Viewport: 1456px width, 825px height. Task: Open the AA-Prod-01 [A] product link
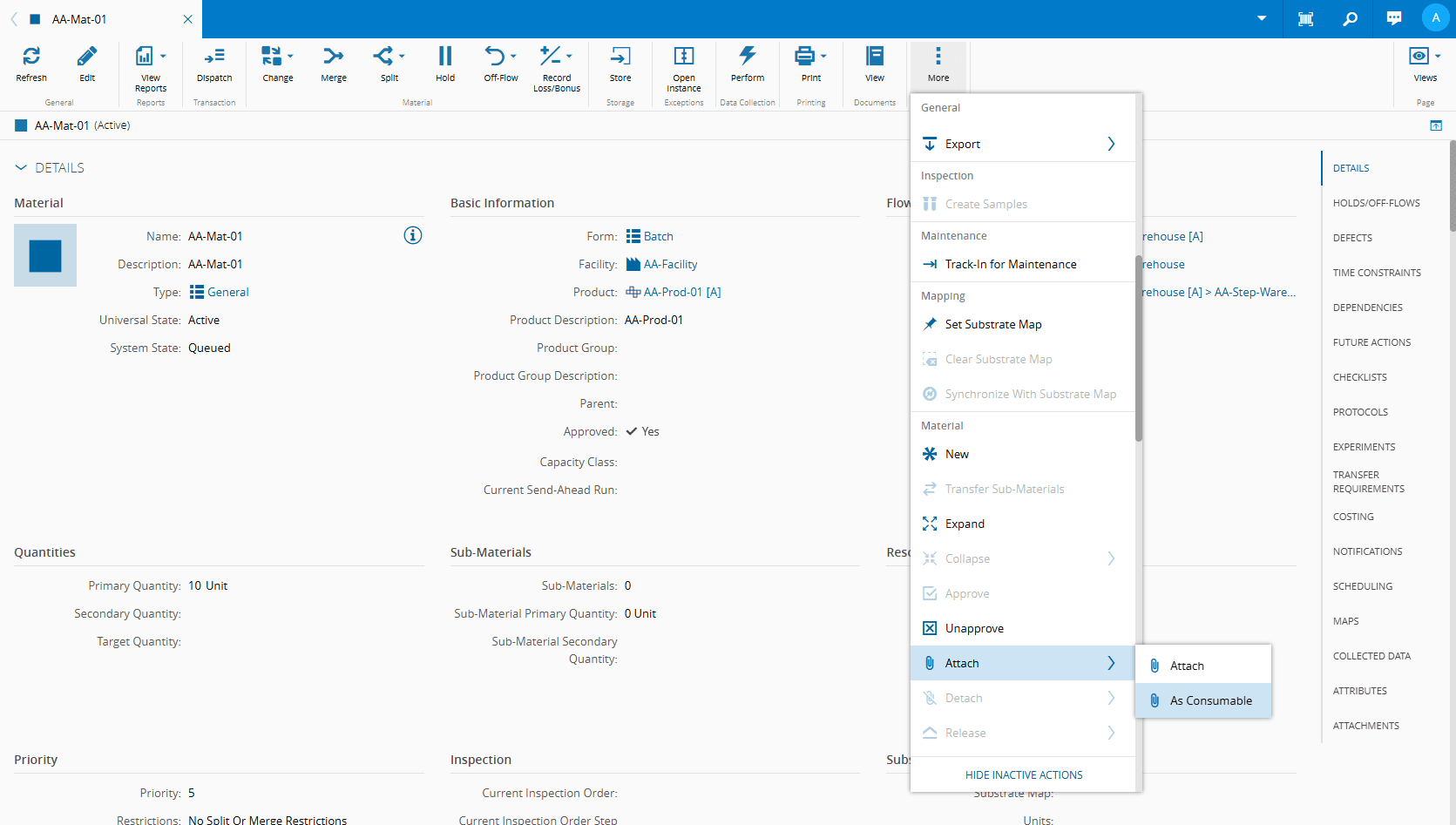pyautogui.click(x=681, y=292)
